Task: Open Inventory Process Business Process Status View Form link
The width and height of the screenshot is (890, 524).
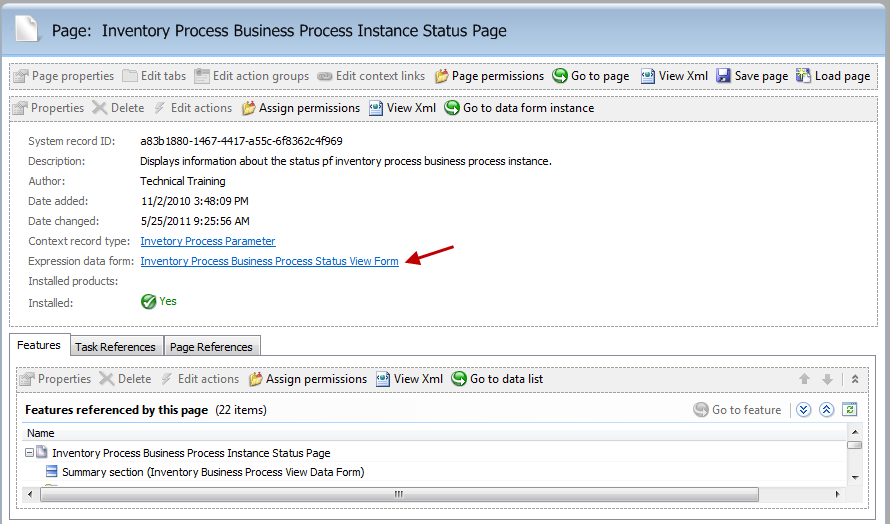Action: click(270, 261)
